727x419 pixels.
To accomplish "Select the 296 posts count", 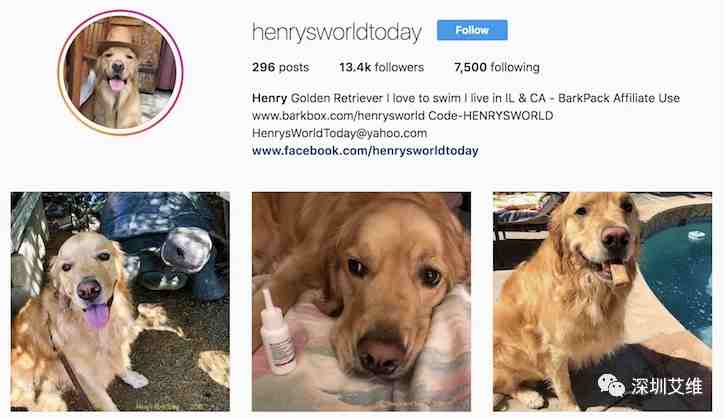I will point(281,67).
